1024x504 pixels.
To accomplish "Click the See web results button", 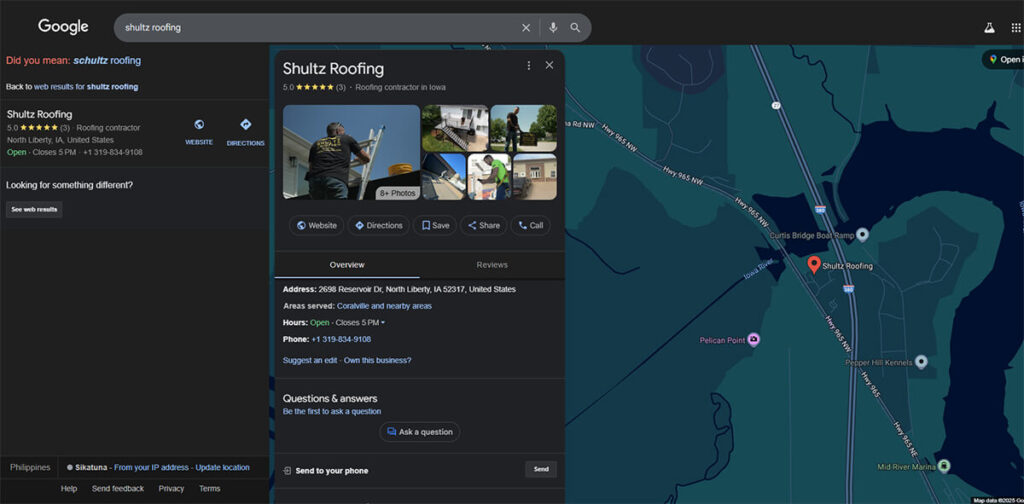I will coord(34,210).
